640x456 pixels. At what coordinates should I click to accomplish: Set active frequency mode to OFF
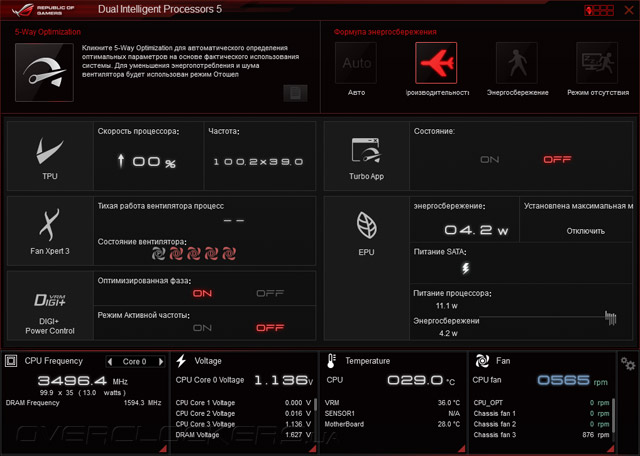tap(270, 328)
